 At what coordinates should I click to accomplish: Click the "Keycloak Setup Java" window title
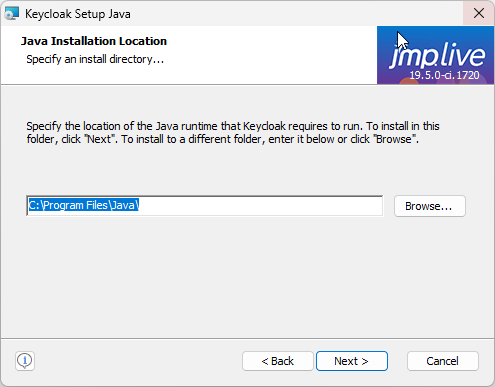click(x=78, y=14)
